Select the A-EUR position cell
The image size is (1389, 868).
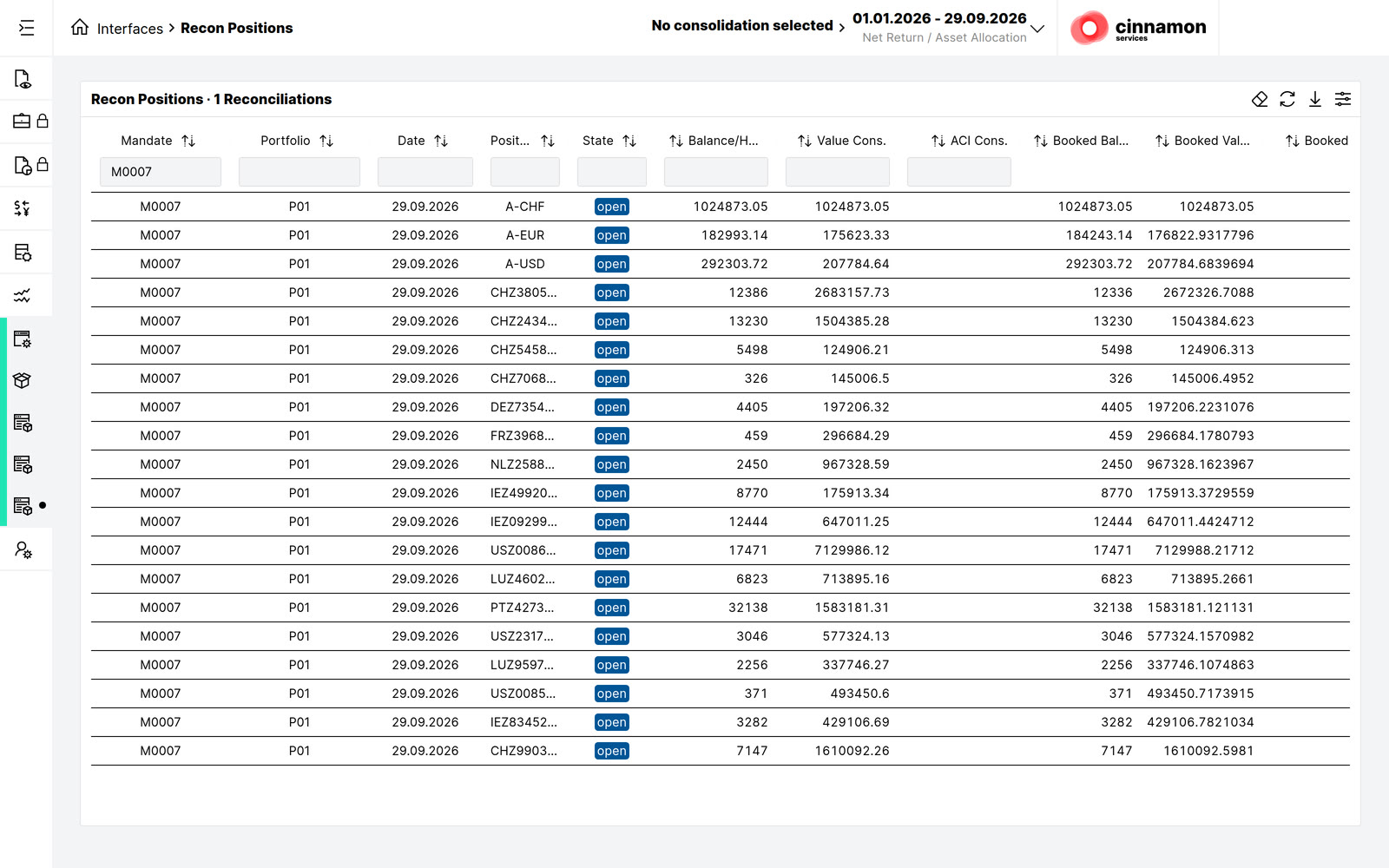[525, 235]
